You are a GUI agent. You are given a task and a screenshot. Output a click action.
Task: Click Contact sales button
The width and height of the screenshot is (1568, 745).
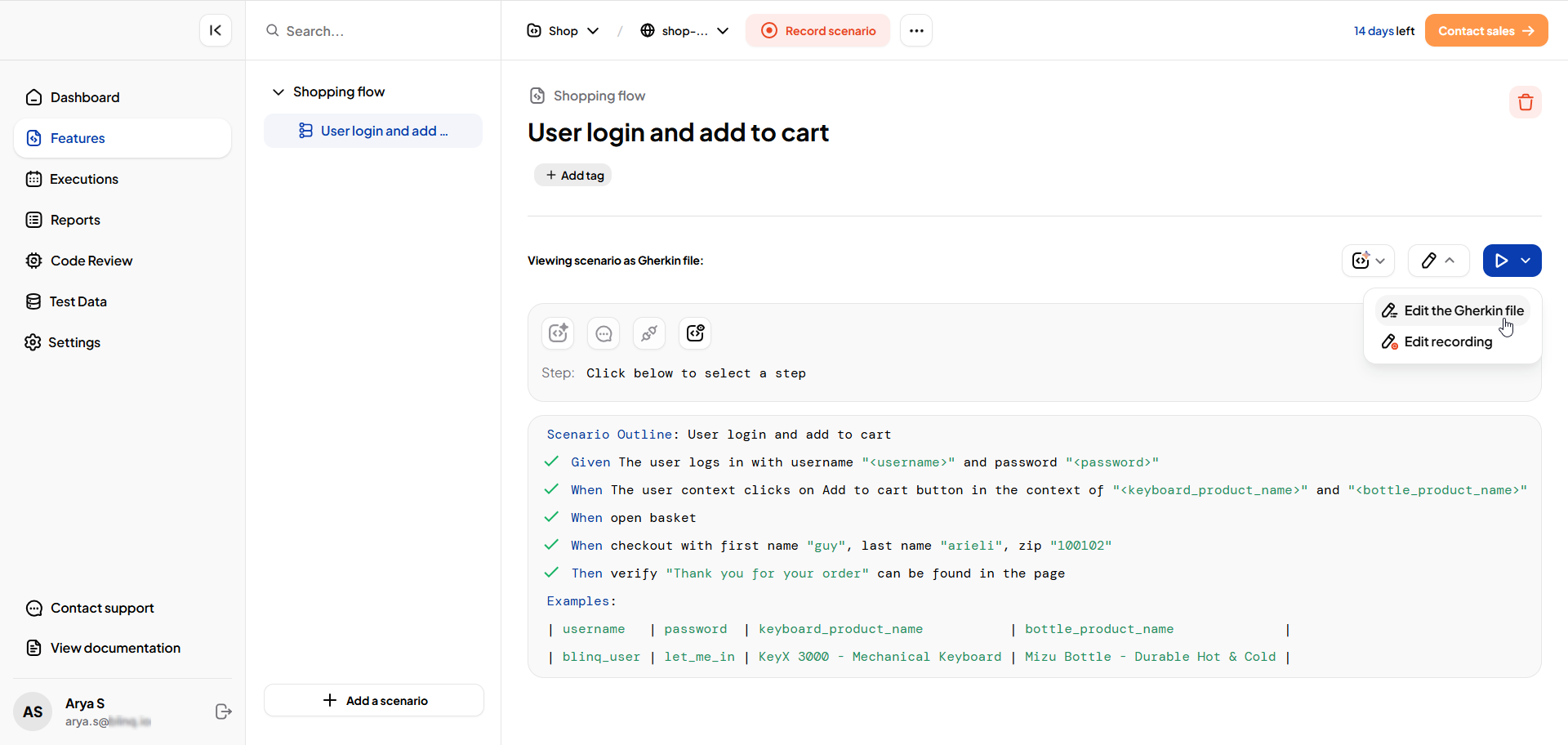coord(1486,31)
